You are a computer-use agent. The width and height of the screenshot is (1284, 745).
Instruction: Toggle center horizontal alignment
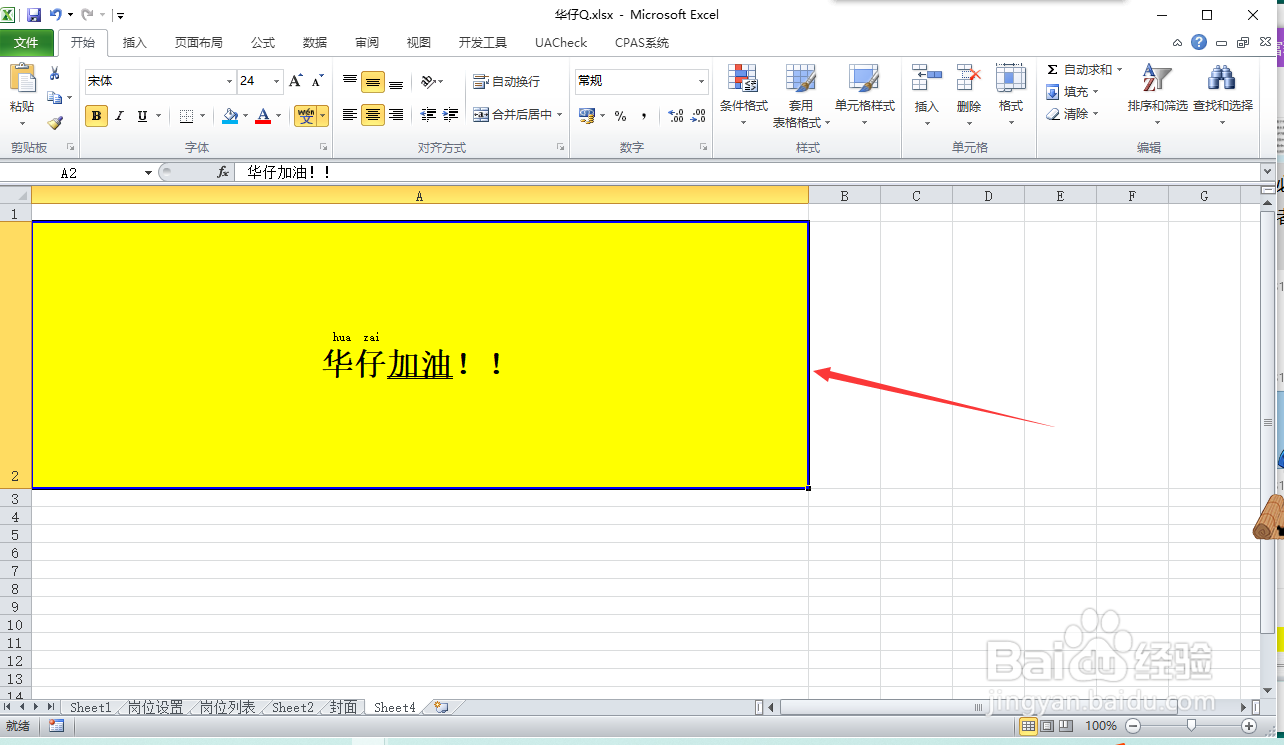373,115
